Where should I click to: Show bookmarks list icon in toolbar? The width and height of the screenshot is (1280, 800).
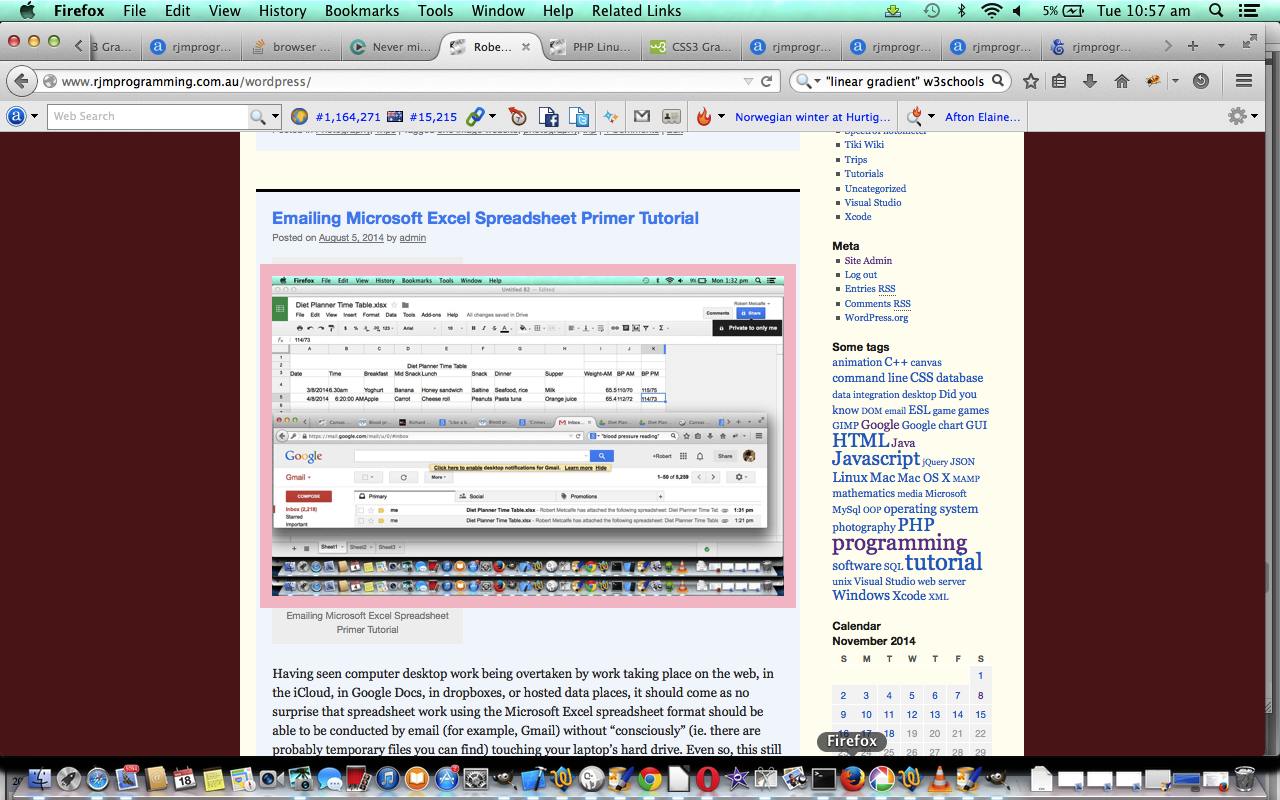[x=1060, y=81]
